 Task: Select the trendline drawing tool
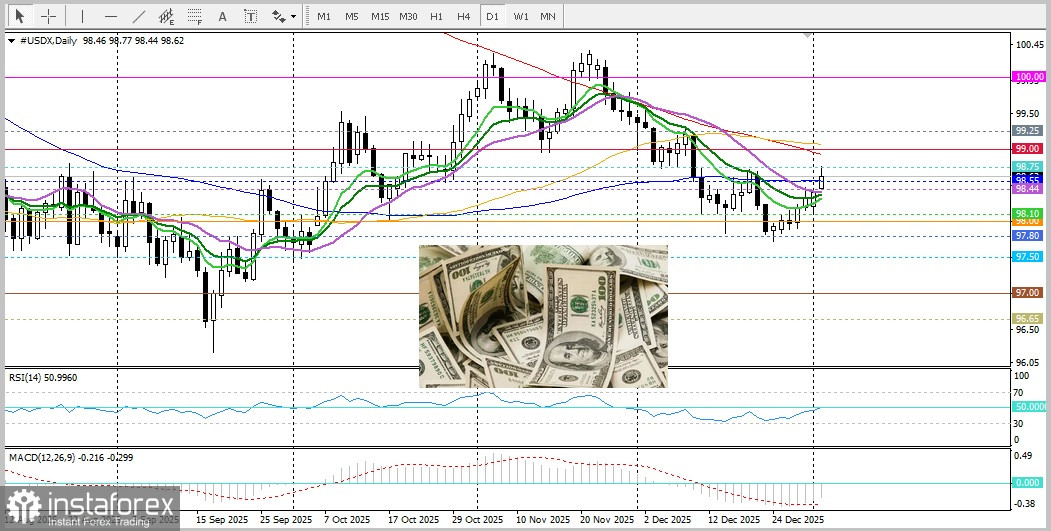click(x=139, y=16)
